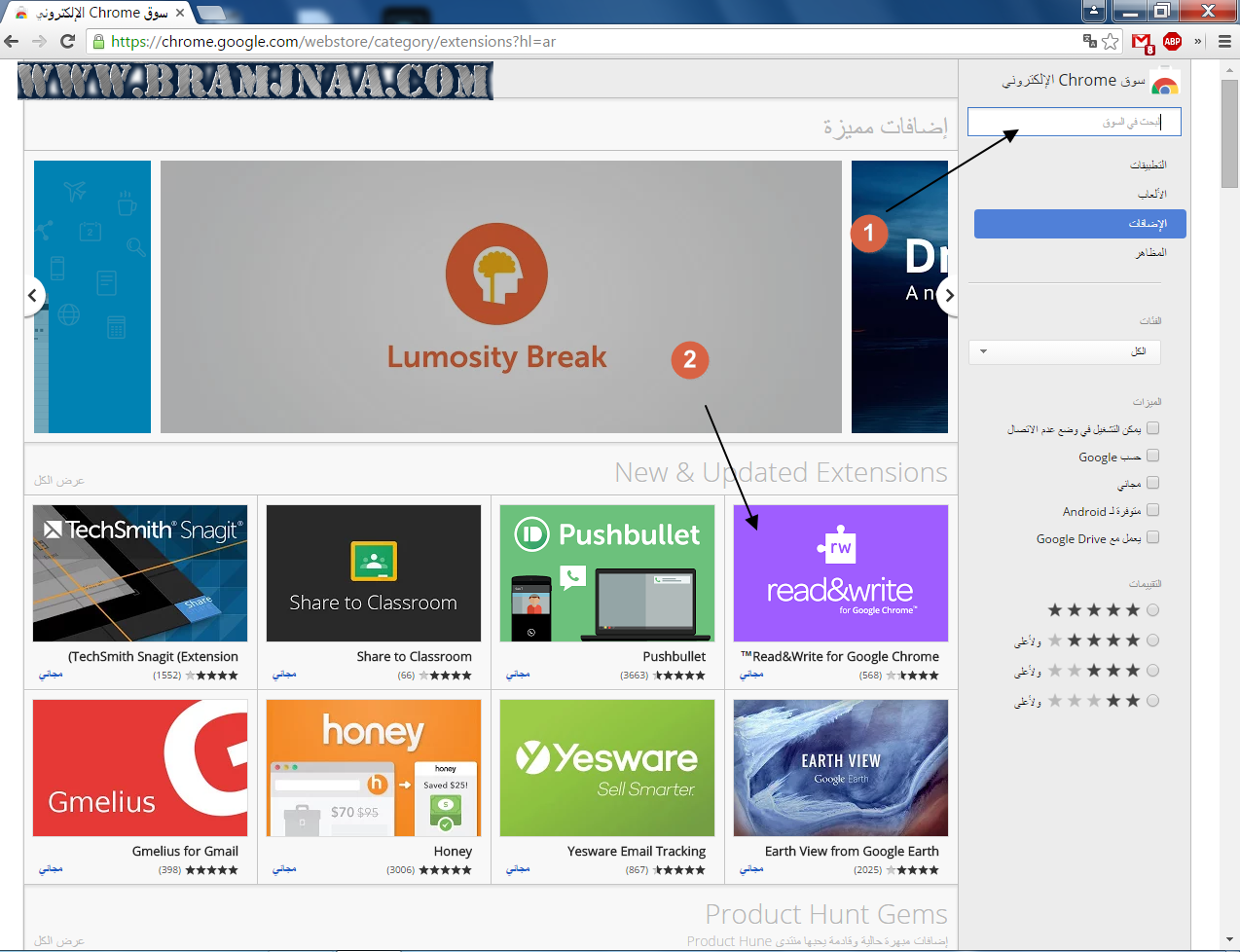This screenshot has height=952, width=1240.
Task: Click the web store search field
Action: [x=1075, y=122]
